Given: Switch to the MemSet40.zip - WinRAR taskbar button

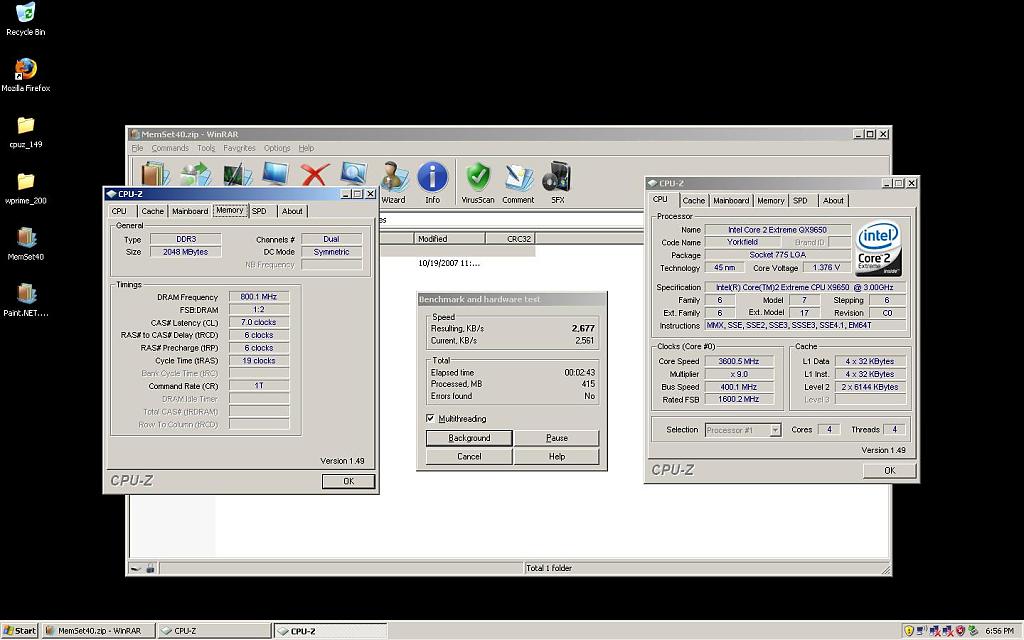Looking at the screenshot, I should click(x=99, y=631).
